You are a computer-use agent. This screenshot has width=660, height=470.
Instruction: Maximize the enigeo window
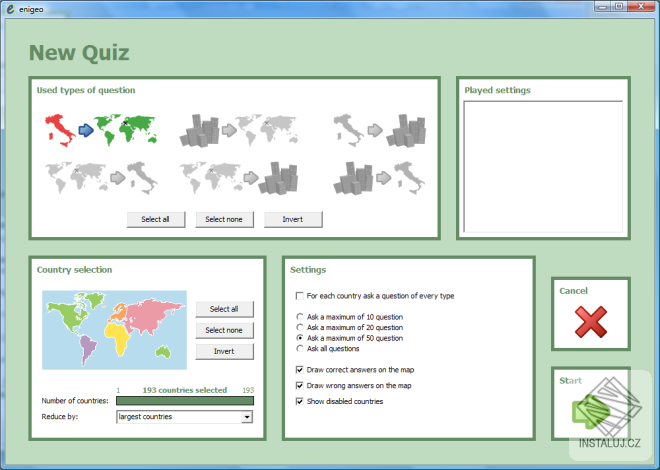pos(619,6)
